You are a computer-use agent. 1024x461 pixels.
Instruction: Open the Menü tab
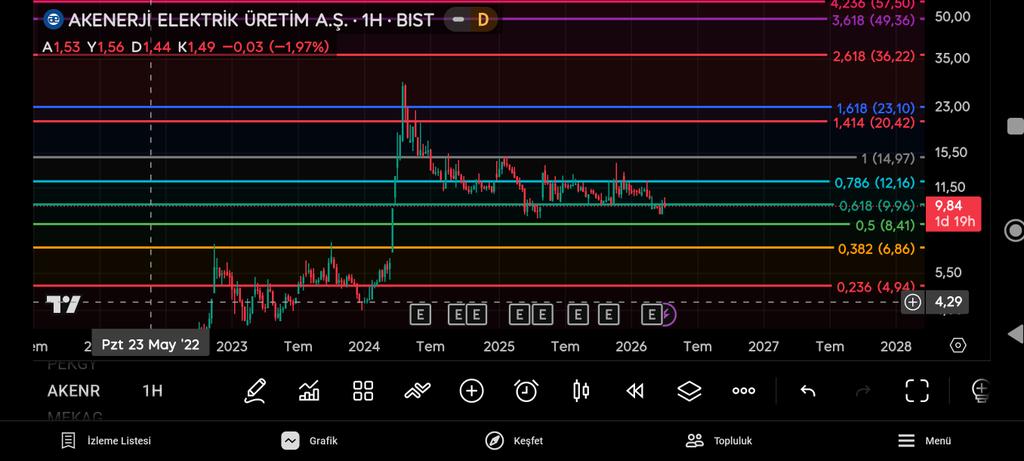(x=923, y=441)
